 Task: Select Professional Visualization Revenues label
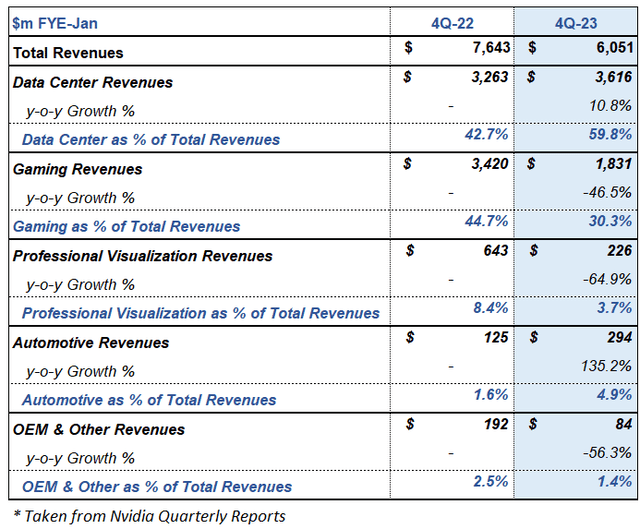point(142,256)
